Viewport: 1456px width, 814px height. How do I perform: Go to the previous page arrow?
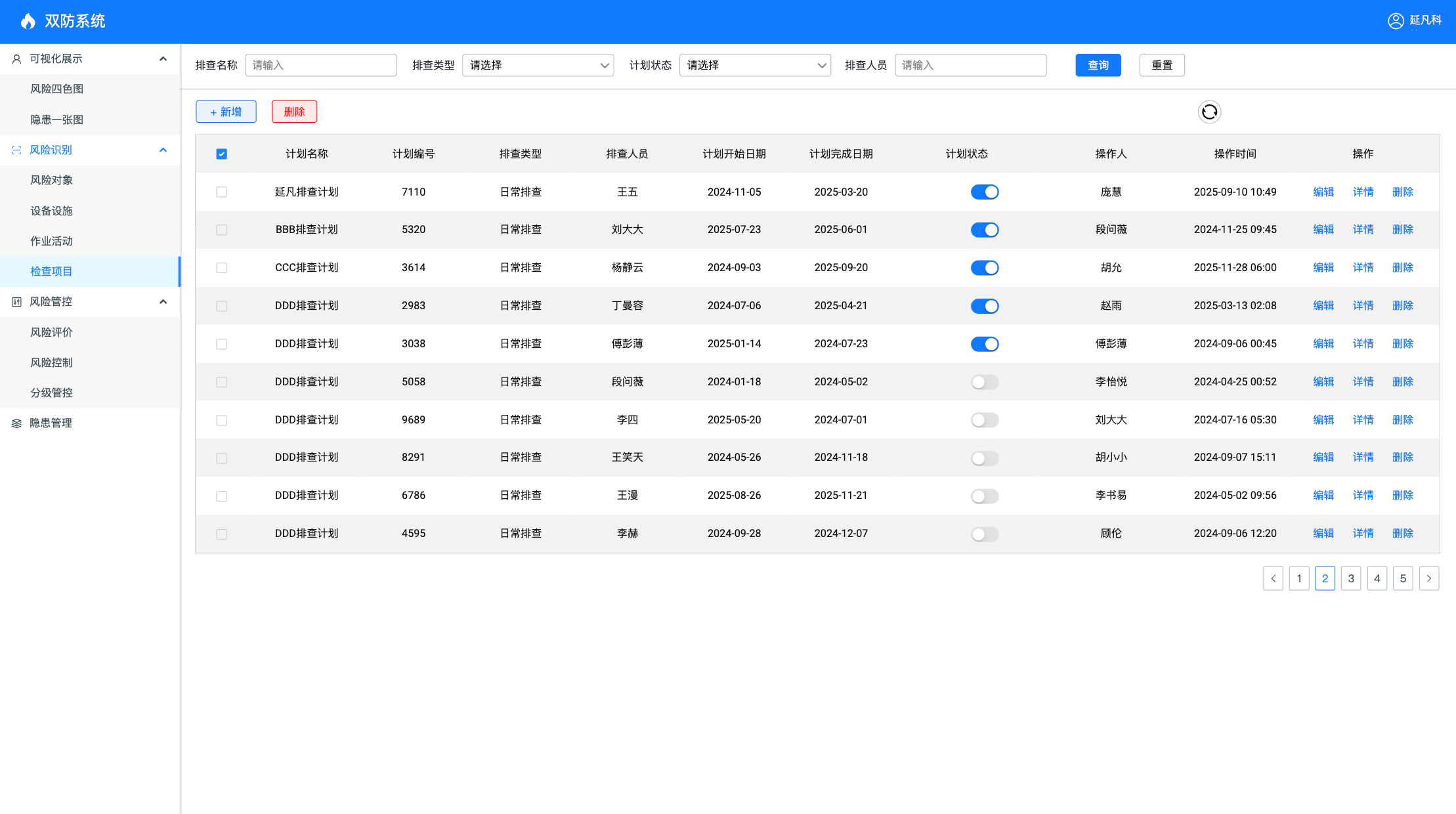pos(1273,578)
